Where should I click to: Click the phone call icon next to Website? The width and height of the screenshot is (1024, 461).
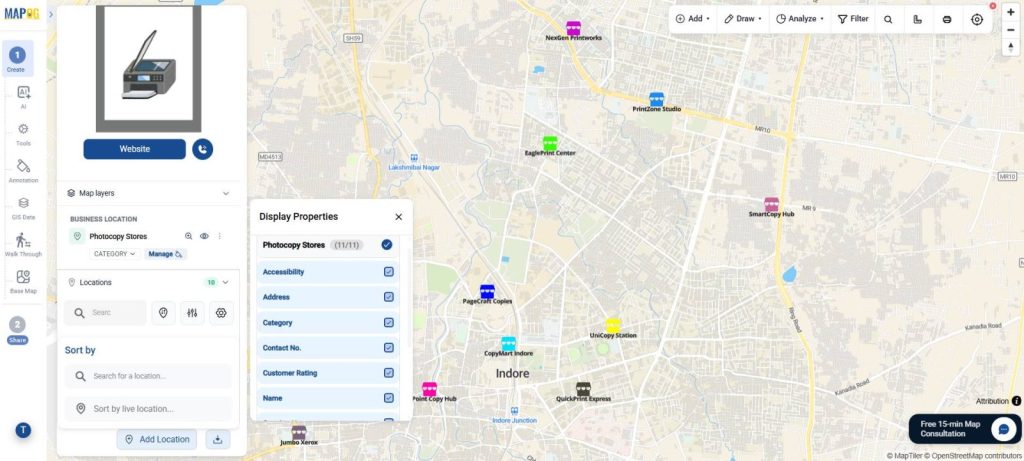[x=202, y=149]
